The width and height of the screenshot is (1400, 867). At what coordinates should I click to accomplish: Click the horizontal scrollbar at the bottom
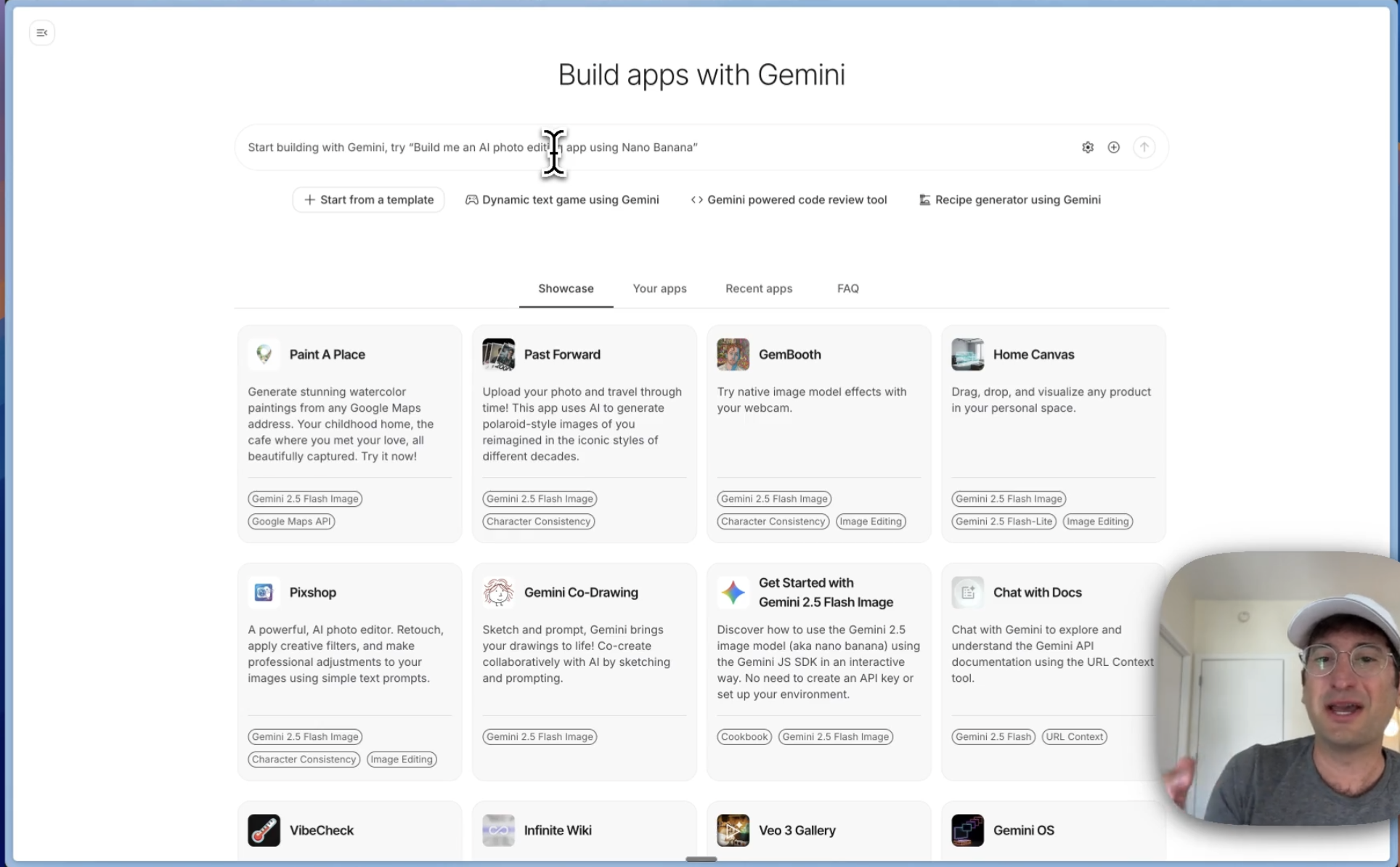pyautogui.click(x=701, y=860)
